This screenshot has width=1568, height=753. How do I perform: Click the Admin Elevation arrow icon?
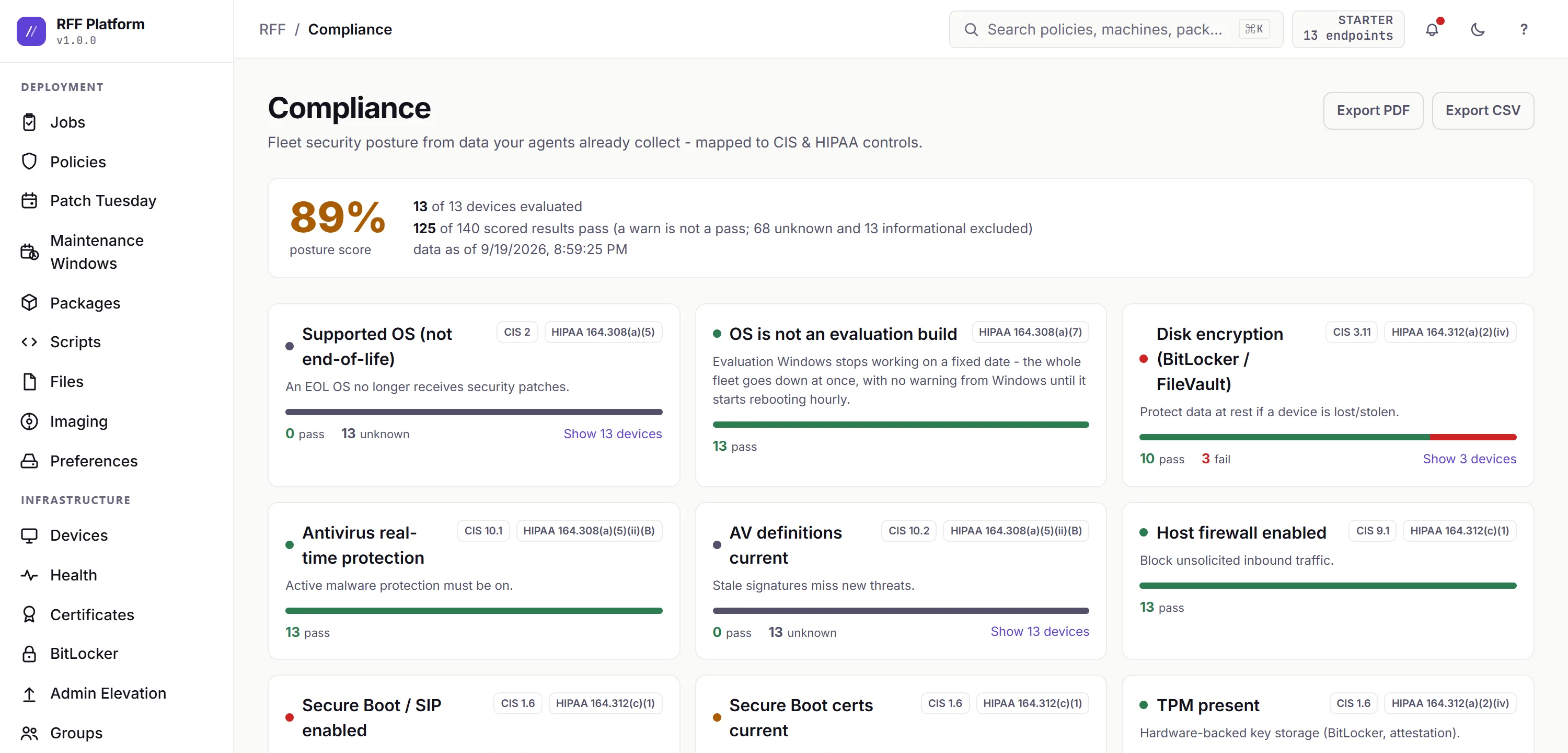pyautogui.click(x=29, y=693)
